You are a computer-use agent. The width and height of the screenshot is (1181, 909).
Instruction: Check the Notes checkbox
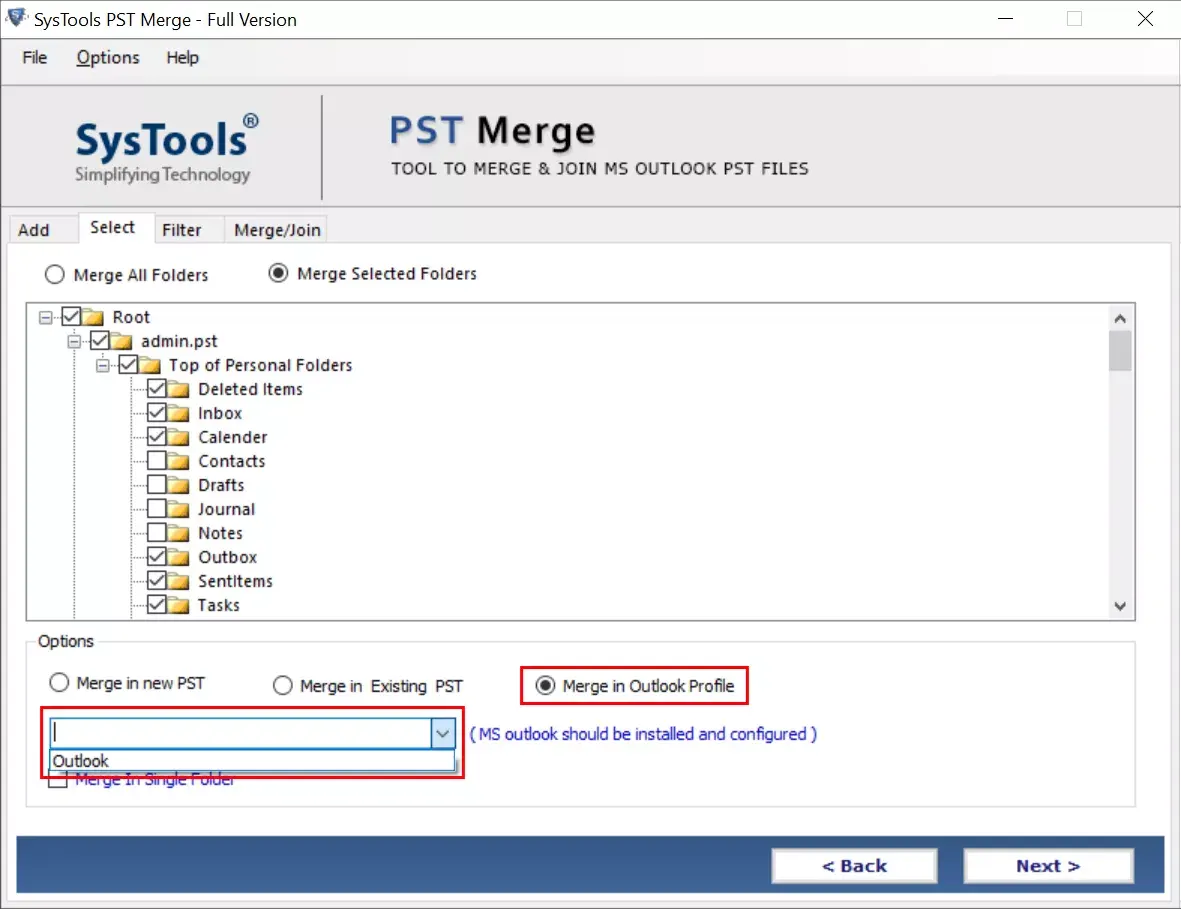[157, 532]
